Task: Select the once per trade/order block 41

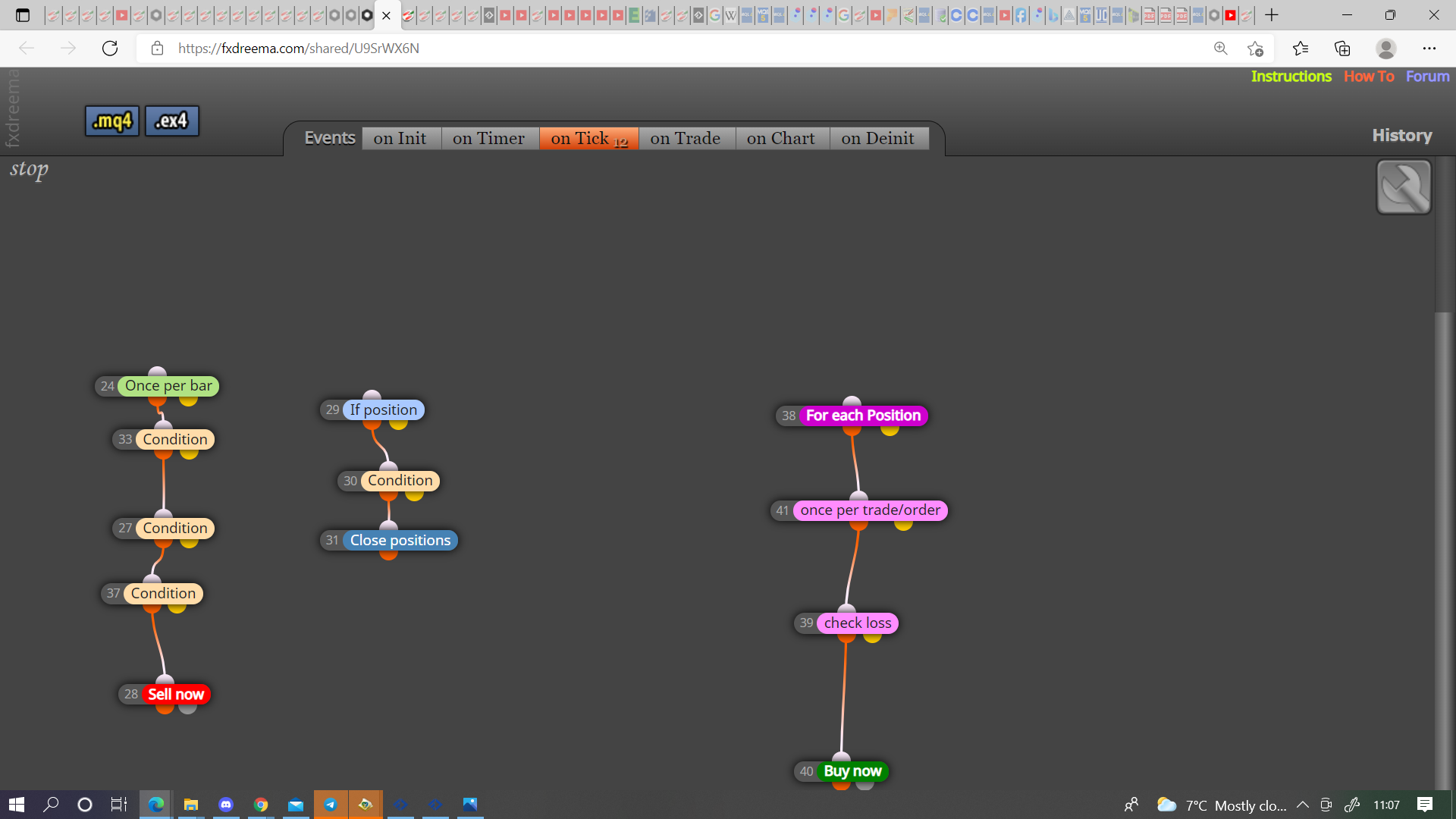Action: pyautogui.click(x=871, y=510)
